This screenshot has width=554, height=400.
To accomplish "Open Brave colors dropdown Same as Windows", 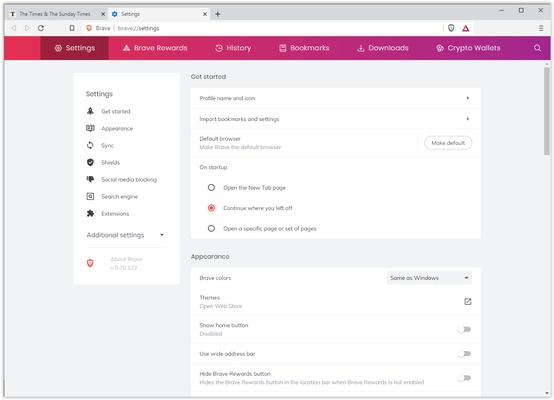I will (429, 278).
